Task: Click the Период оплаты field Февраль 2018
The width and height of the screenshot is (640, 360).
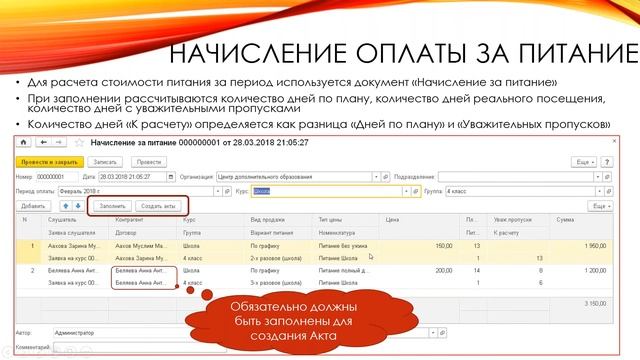Action: (x=136, y=191)
